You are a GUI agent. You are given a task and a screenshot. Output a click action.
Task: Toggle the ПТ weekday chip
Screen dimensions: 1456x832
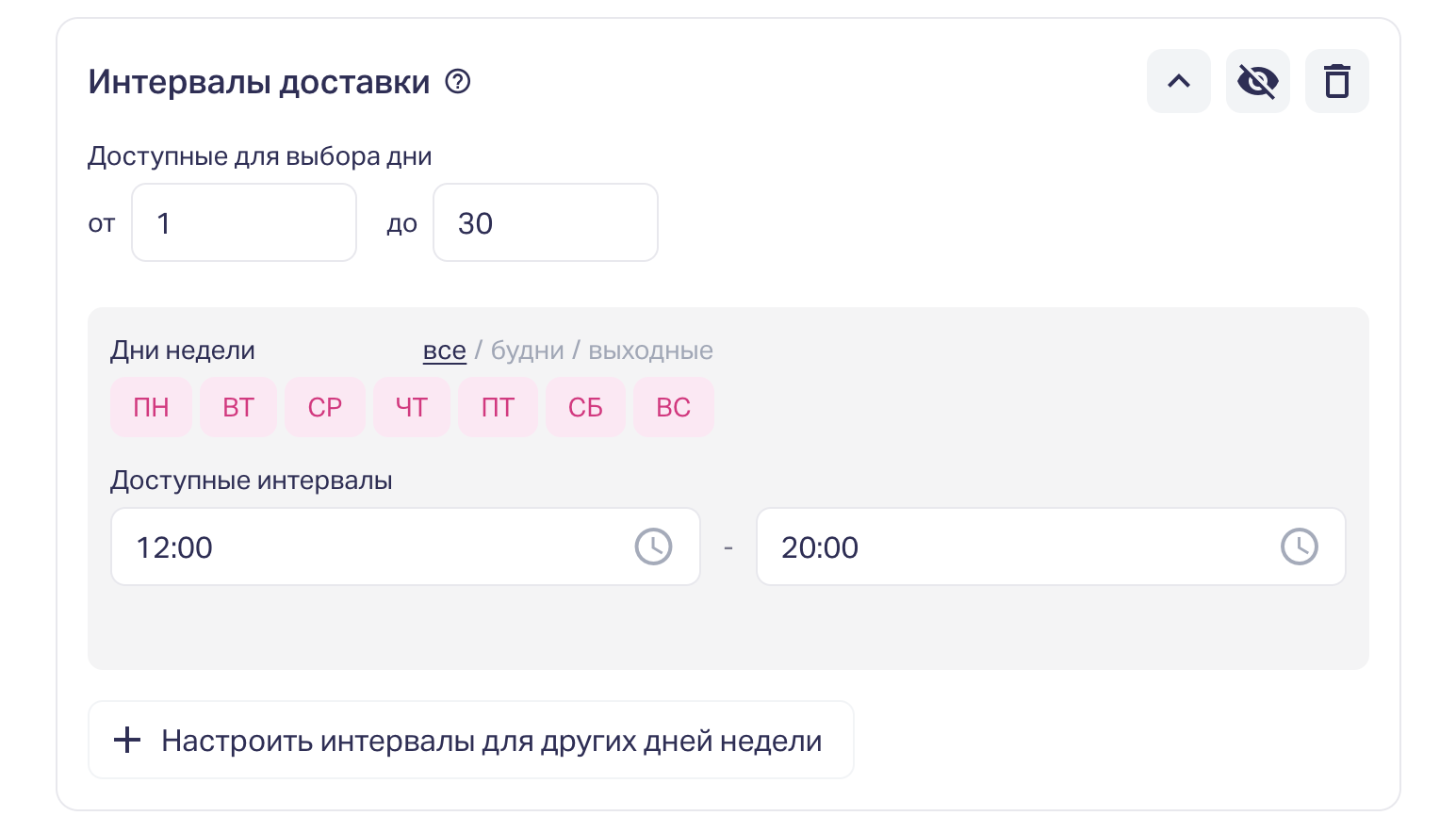[x=498, y=407]
